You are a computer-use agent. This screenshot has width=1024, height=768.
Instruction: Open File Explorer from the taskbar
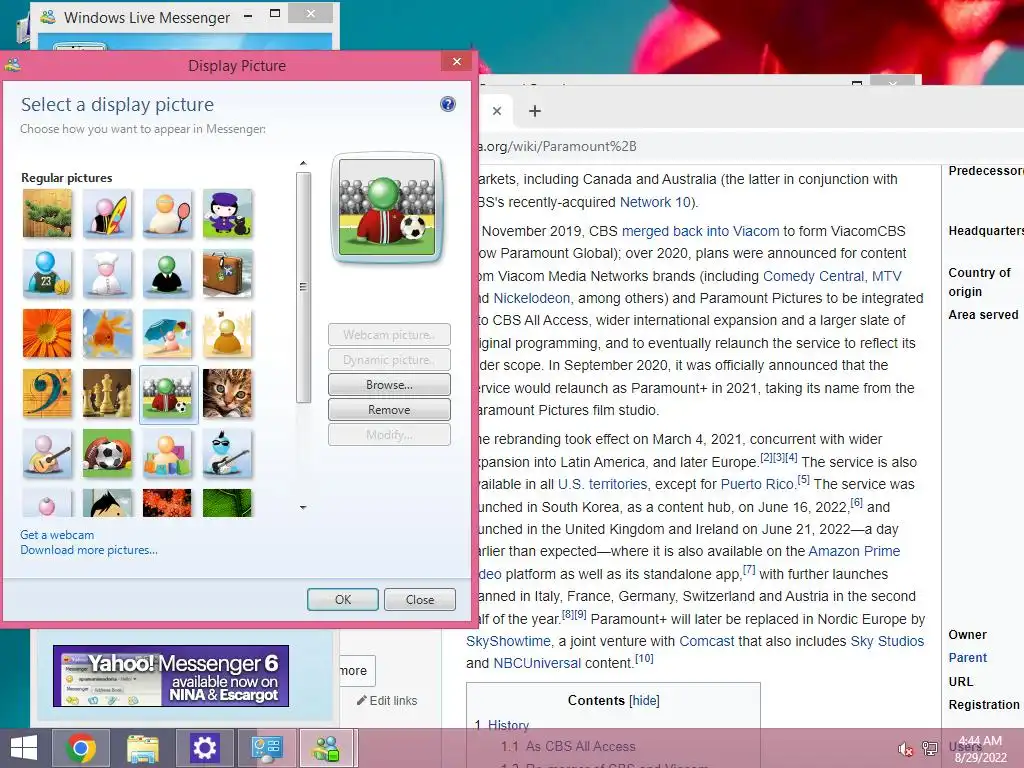142,748
